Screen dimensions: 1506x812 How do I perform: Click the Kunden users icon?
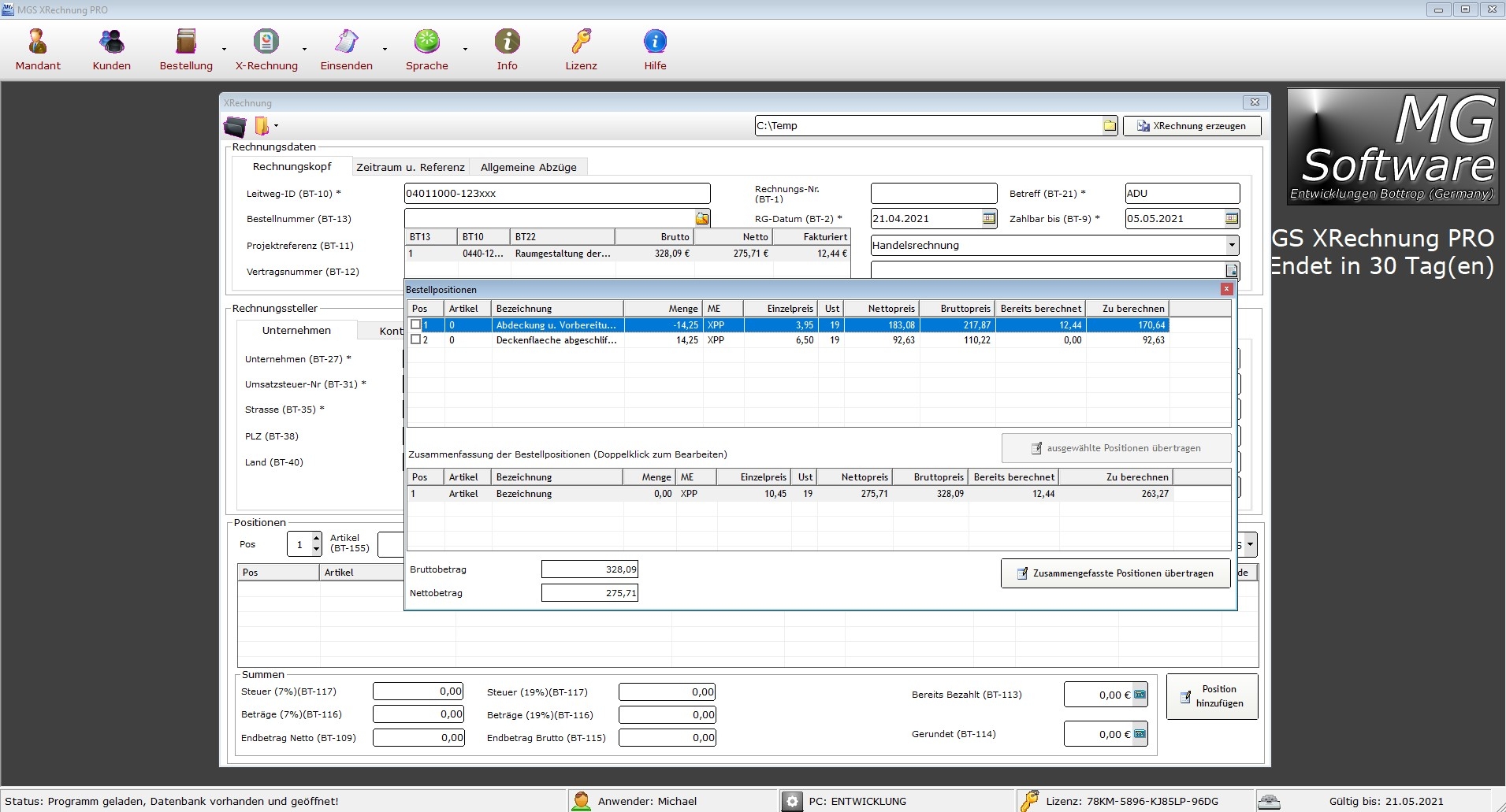[111, 42]
